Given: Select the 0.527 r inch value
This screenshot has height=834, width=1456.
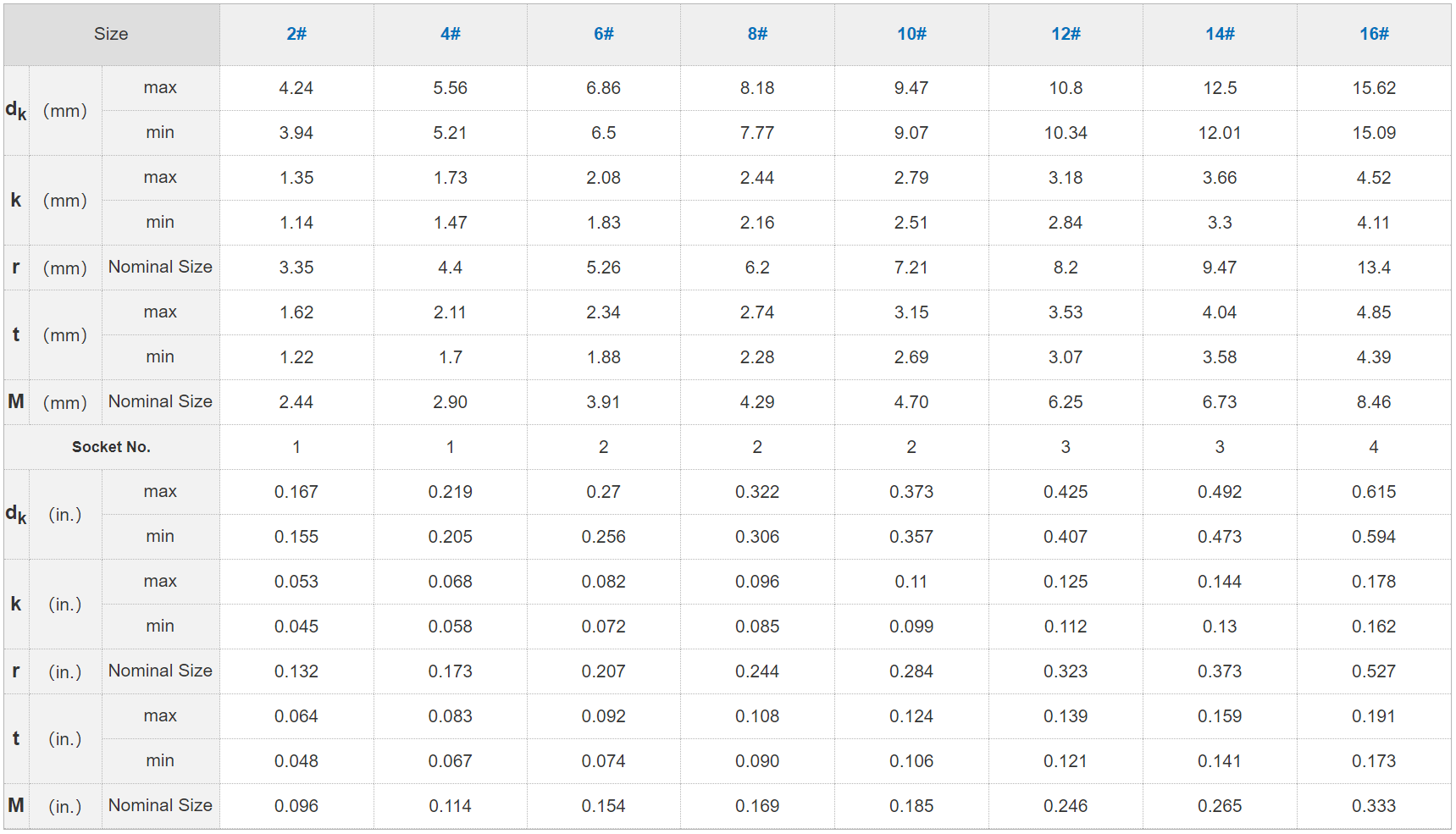Looking at the screenshot, I should pos(1374,671).
